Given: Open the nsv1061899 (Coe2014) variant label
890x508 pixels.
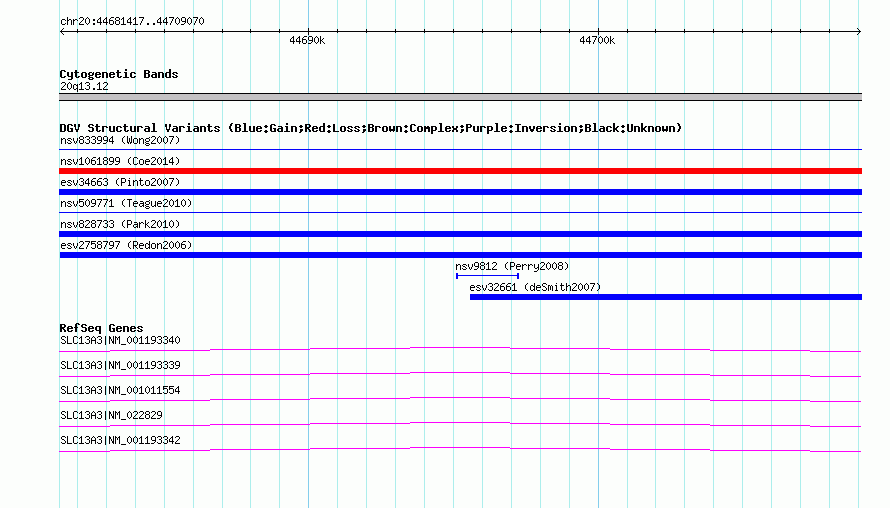Looking at the screenshot, I should [x=120, y=161].
